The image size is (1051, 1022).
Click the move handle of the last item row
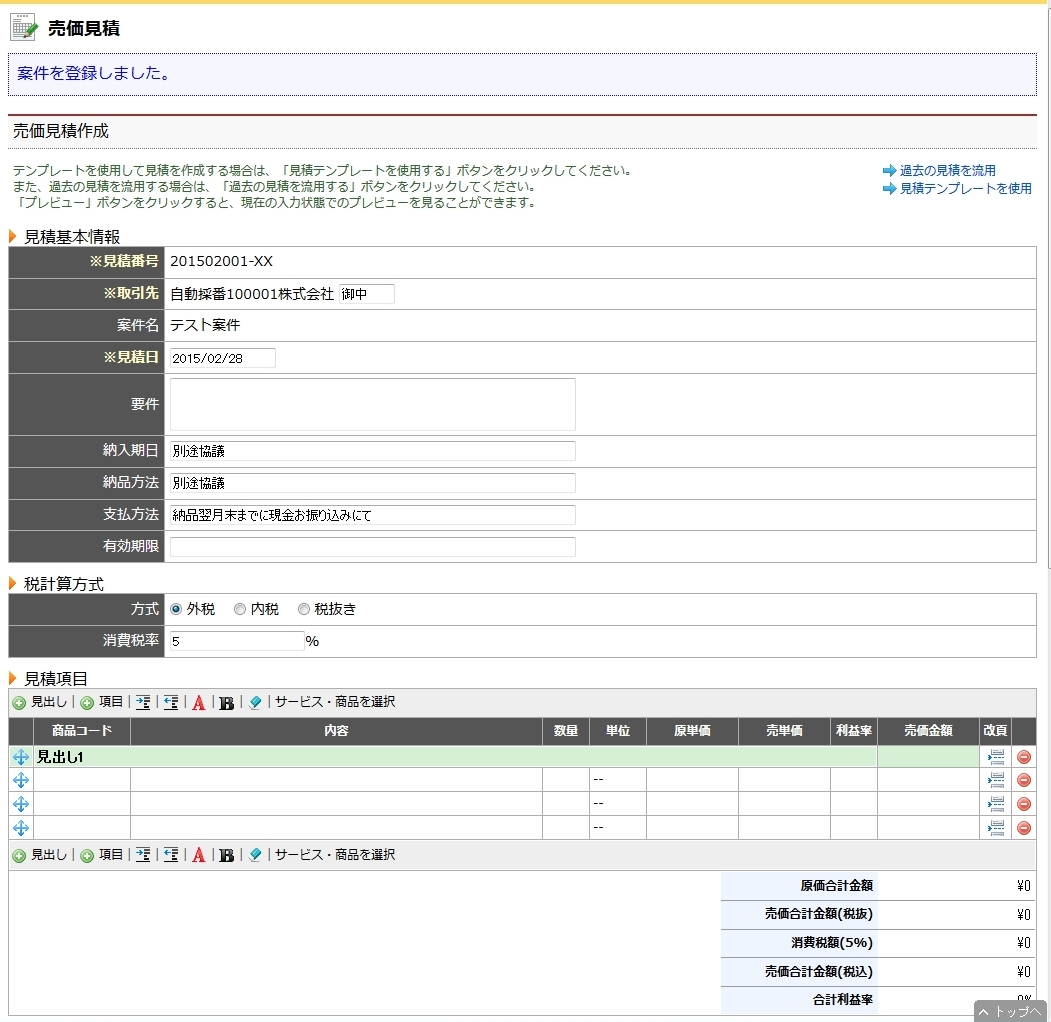21,828
